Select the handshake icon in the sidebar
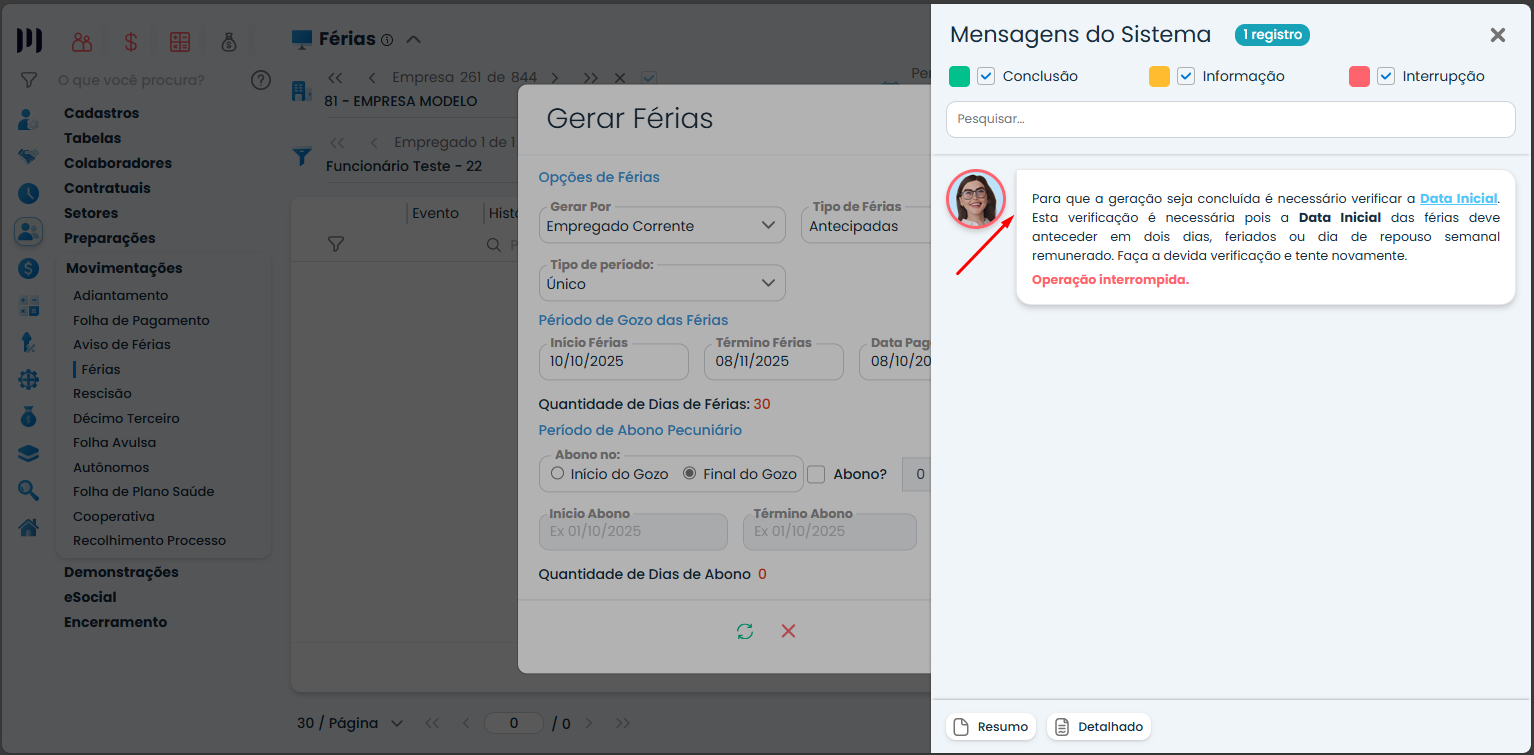Viewport: 1534px width, 755px height. tap(28, 157)
